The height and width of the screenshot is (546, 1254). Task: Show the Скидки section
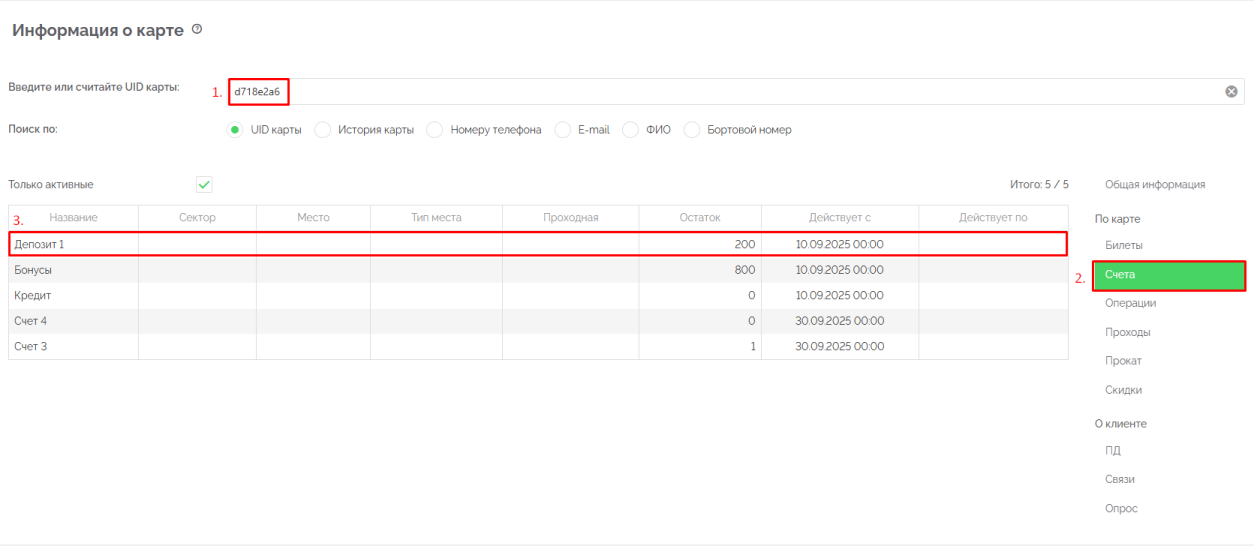point(1123,390)
